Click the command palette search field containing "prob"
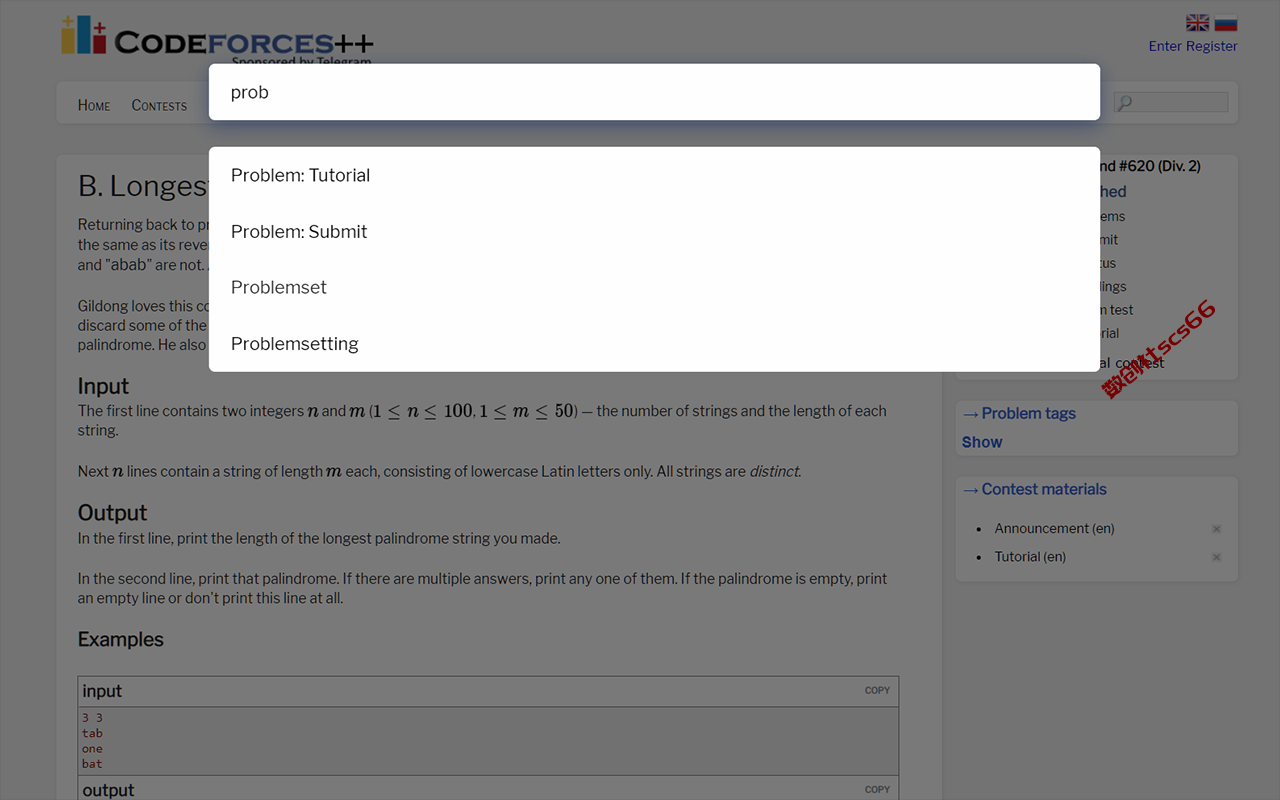1280x800 pixels. point(654,92)
